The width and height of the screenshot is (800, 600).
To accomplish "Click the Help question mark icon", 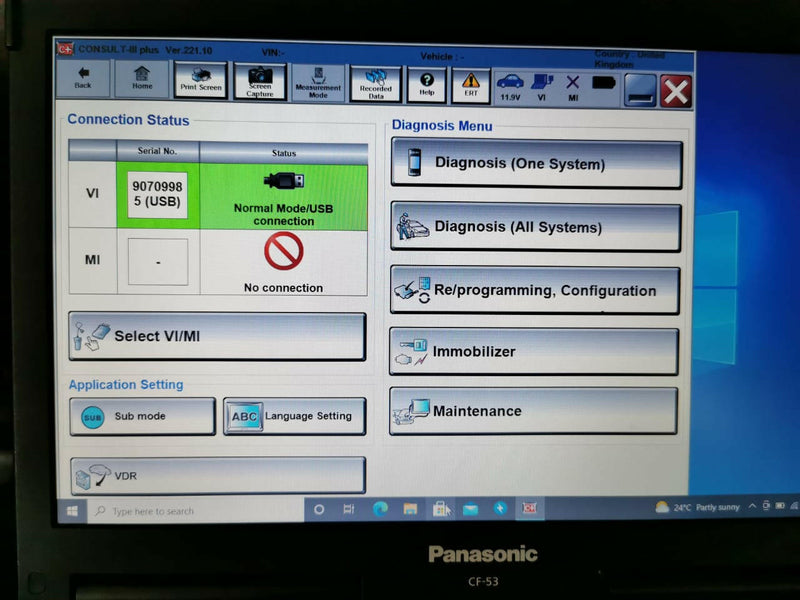I will pyautogui.click(x=427, y=81).
